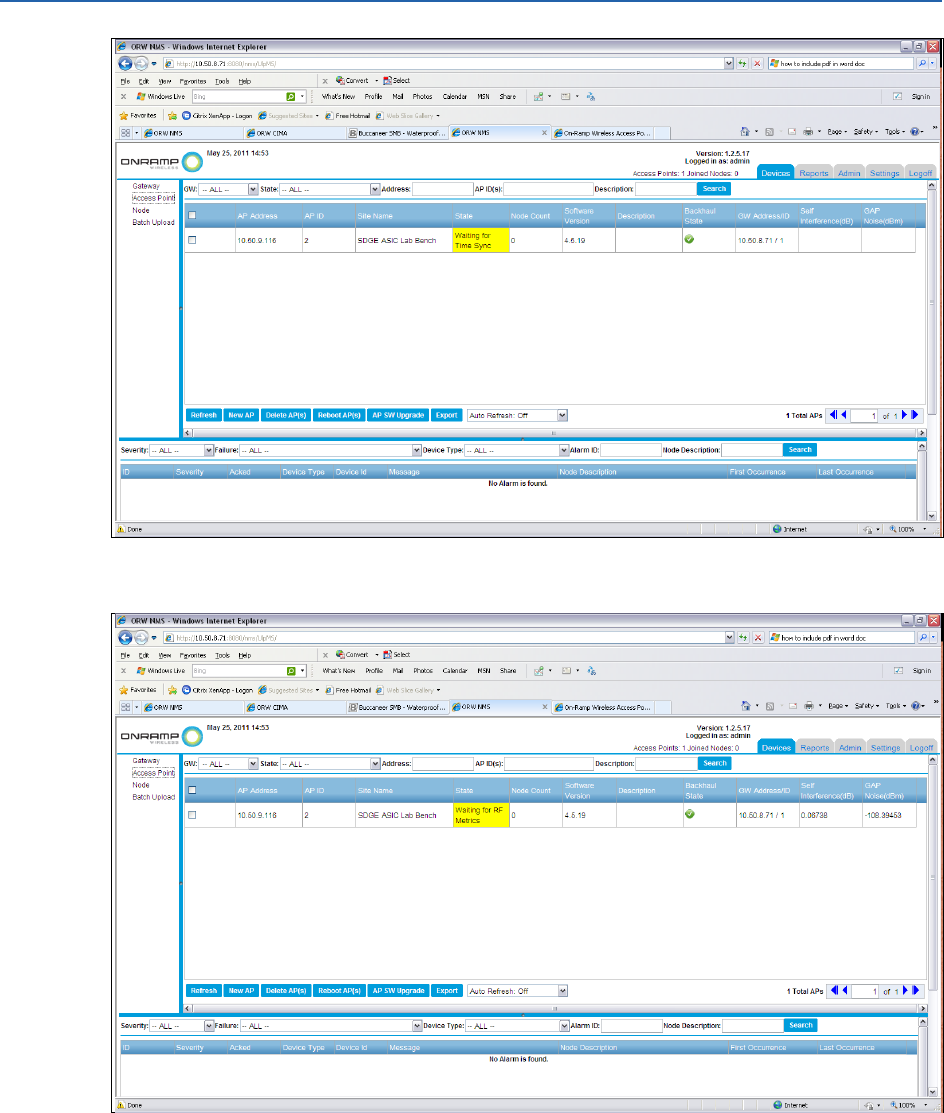Open Failure filter dropdown in upper window

[x=331, y=451]
